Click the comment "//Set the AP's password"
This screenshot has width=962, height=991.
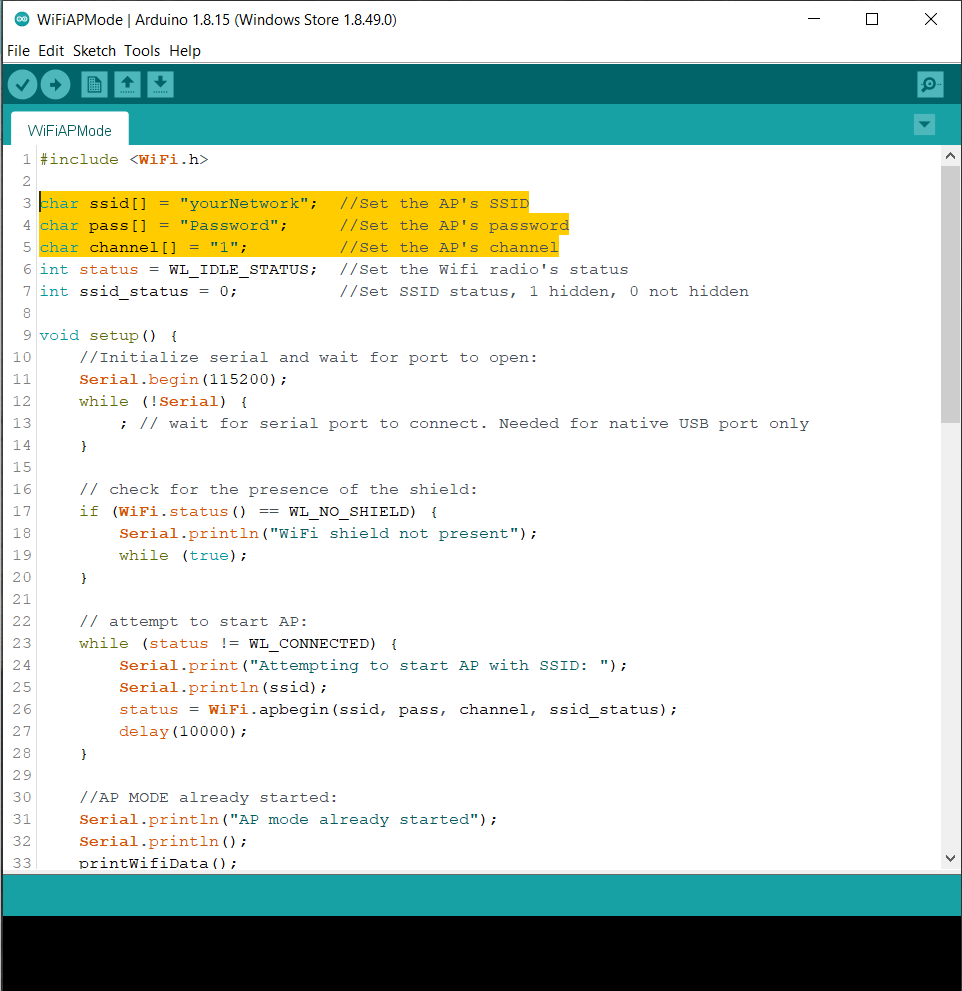point(454,226)
